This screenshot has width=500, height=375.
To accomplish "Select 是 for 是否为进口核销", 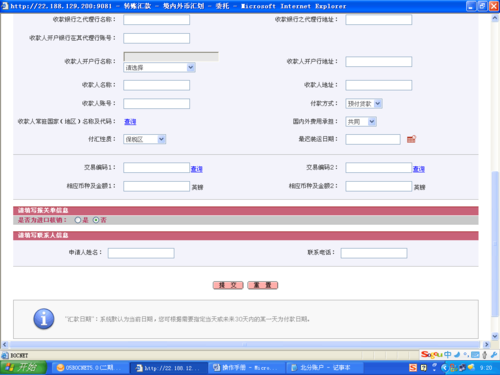I will [x=78, y=220].
